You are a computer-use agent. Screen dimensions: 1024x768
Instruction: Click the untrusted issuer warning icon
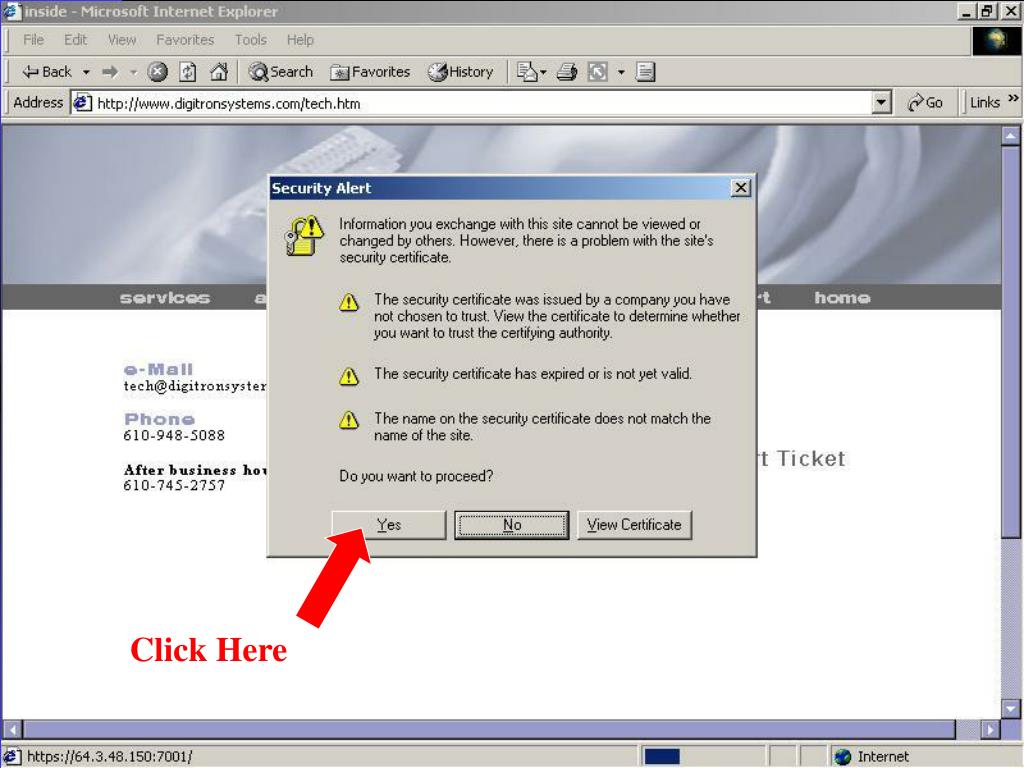point(349,302)
